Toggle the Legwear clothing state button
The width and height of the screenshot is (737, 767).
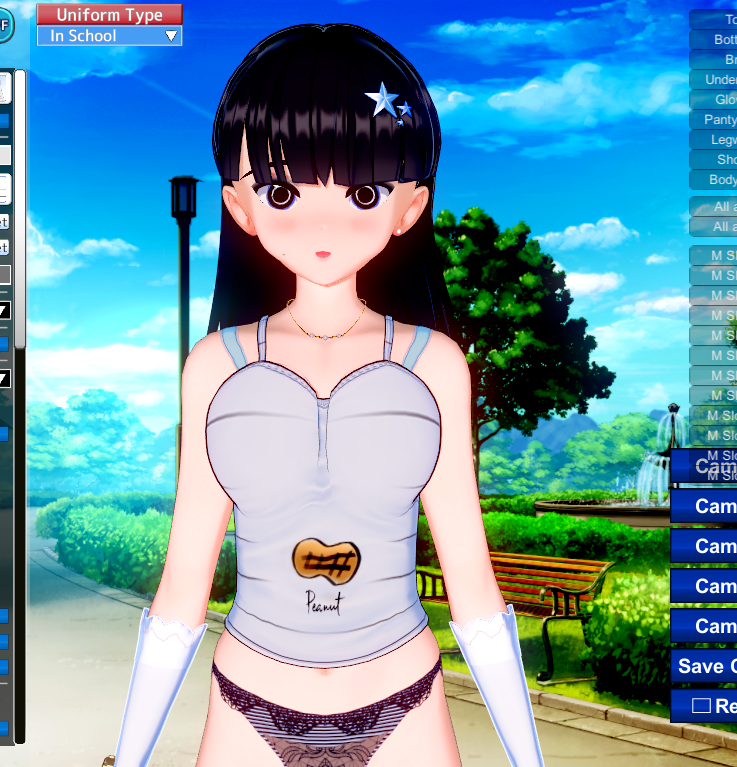(x=714, y=140)
